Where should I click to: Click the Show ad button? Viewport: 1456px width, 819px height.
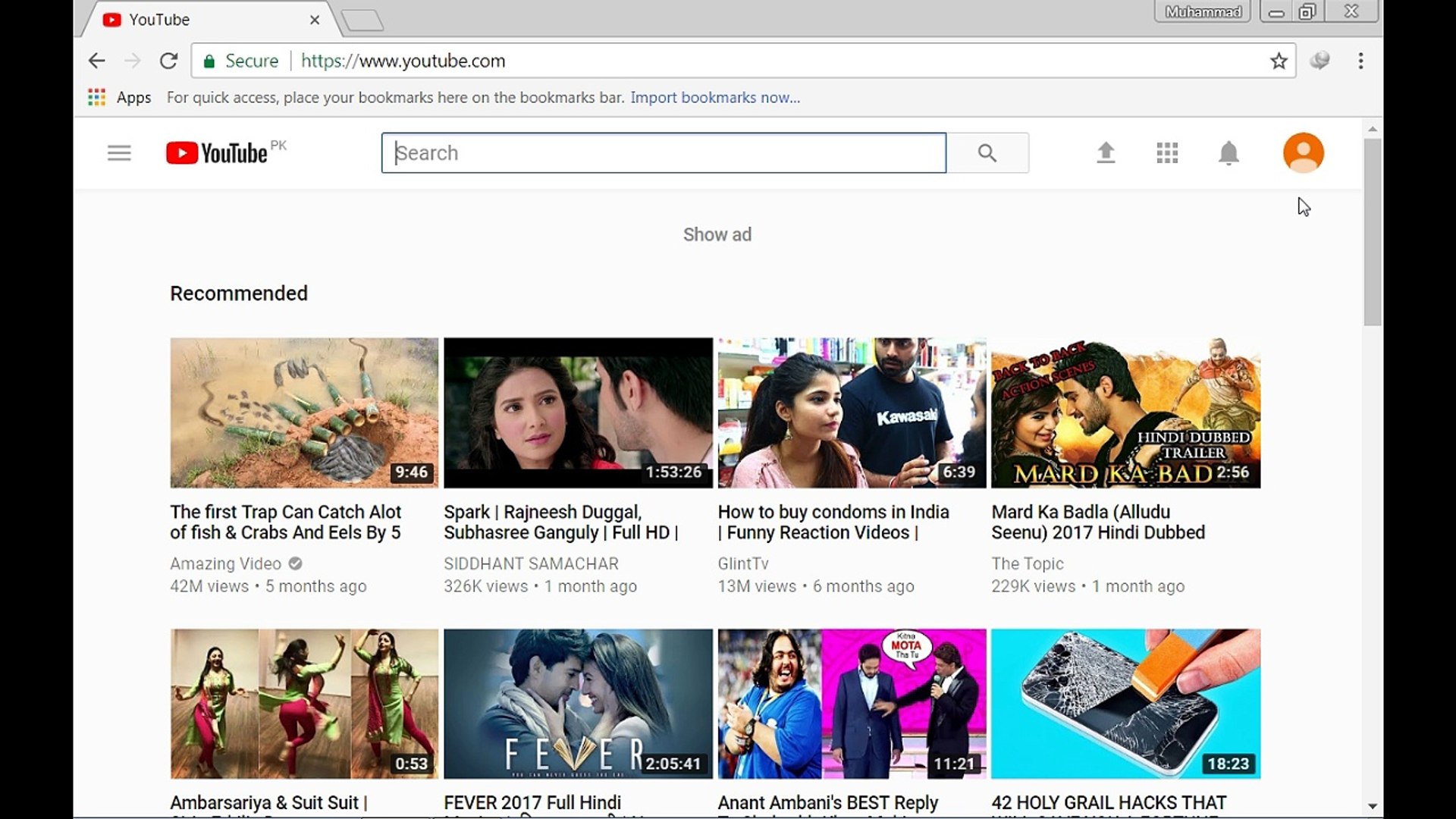pyautogui.click(x=717, y=234)
